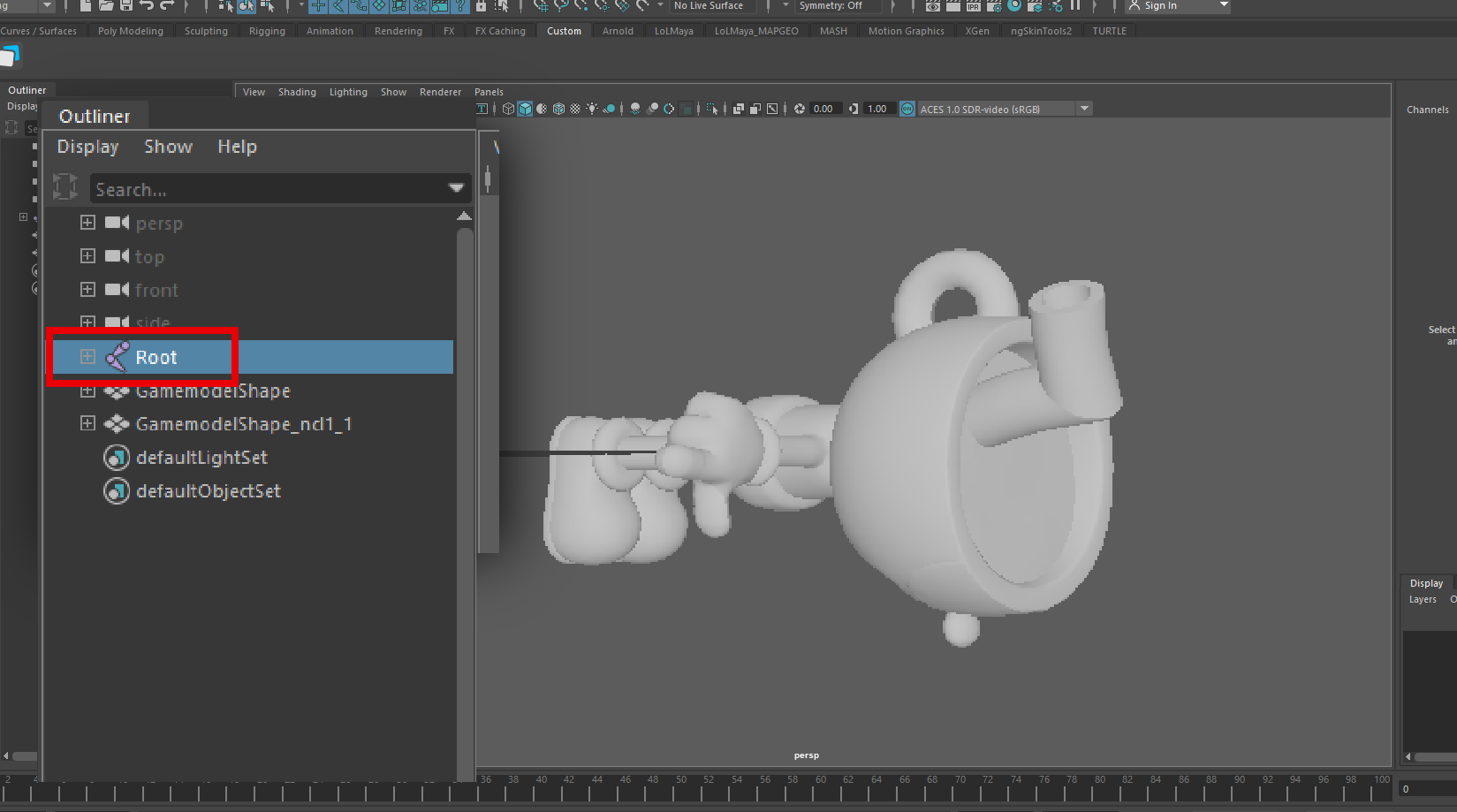This screenshot has height=812, width=1457.
Task: Switch to the Sculpting shelf tab
Action: (206, 31)
